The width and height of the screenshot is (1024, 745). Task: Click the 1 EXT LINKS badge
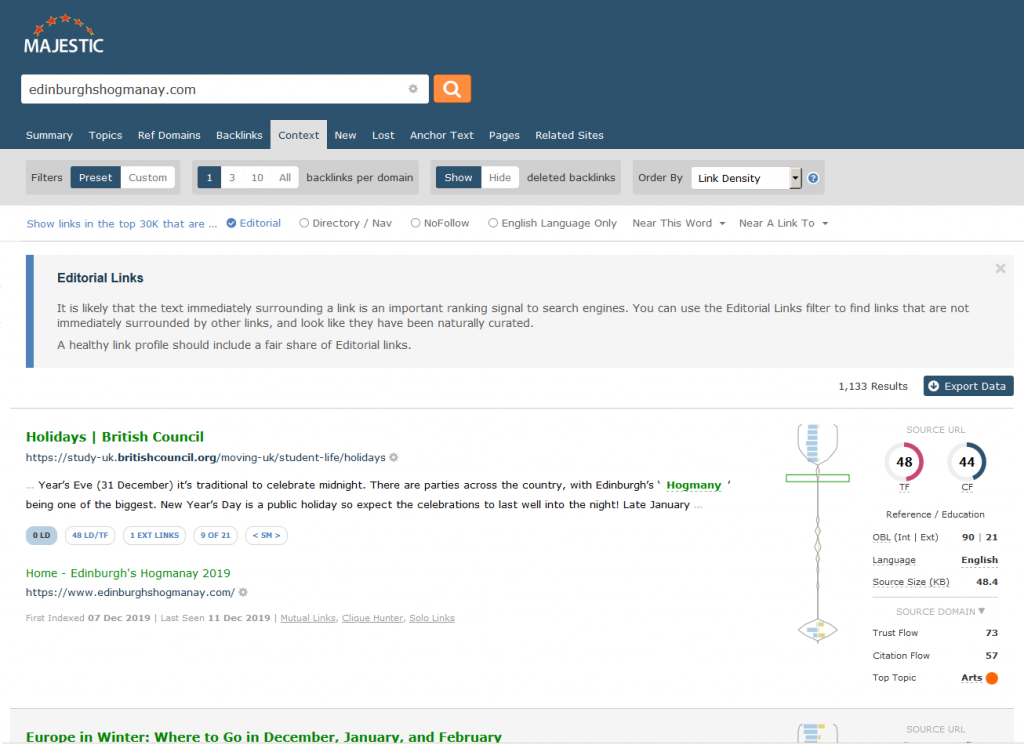154,535
